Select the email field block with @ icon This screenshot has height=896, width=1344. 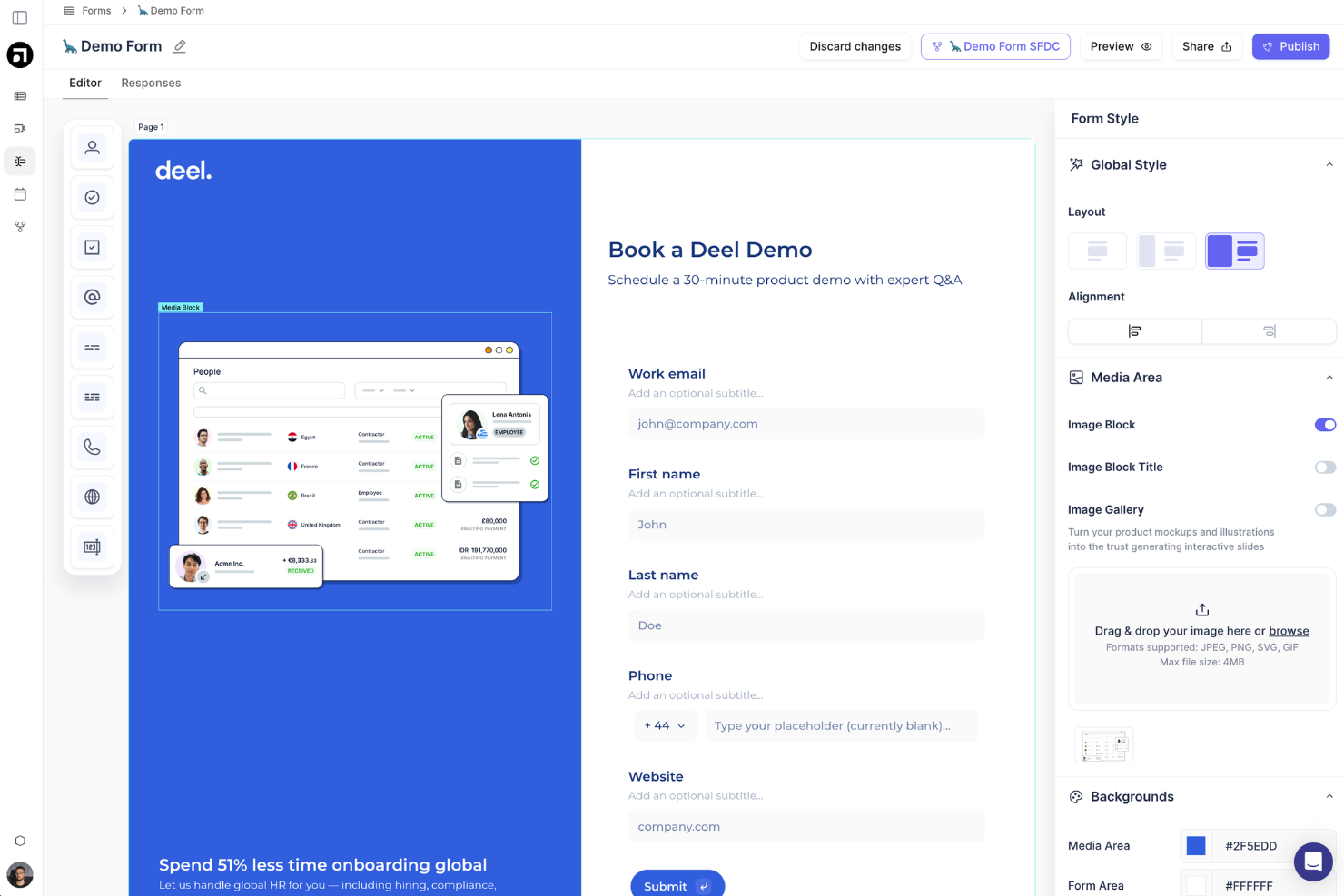coord(92,297)
